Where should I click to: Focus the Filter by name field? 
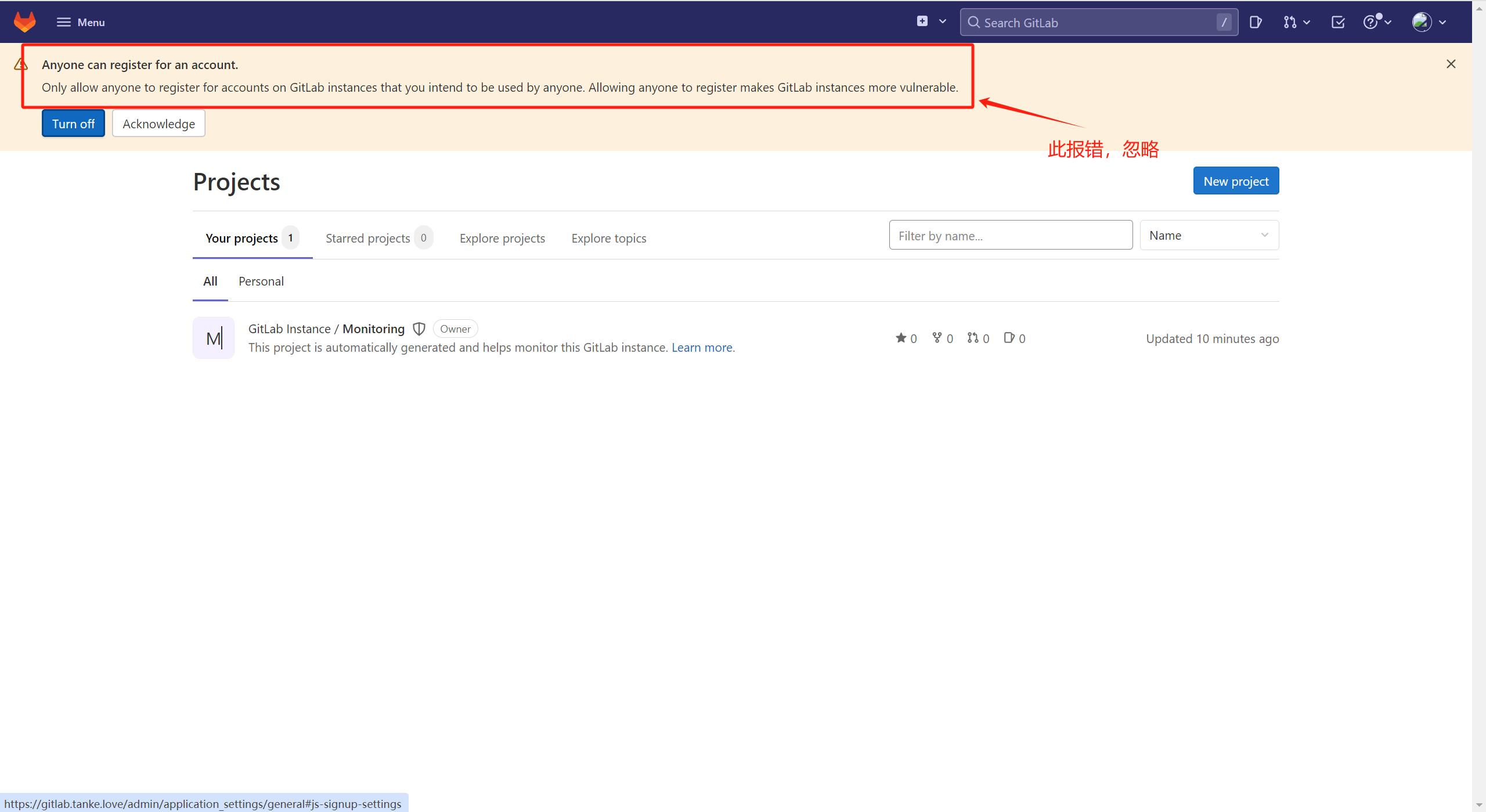tap(1010, 236)
